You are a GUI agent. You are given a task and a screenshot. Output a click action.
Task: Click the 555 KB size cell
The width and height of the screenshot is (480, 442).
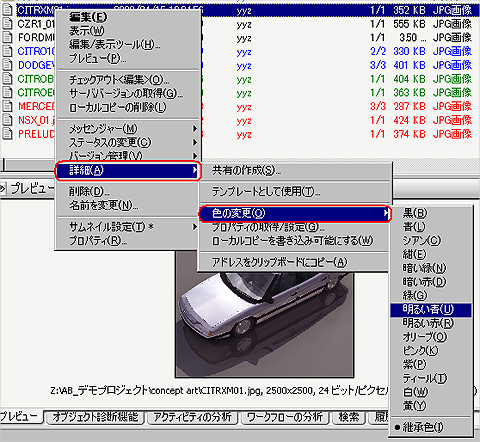tap(409, 24)
